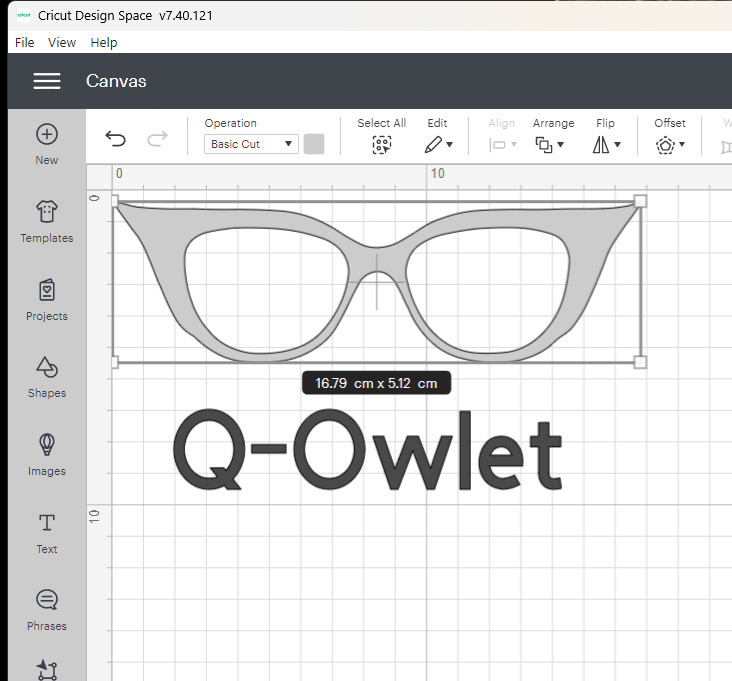Open the hamburger main menu
Viewport: 732px width, 681px height.
pos(47,81)
